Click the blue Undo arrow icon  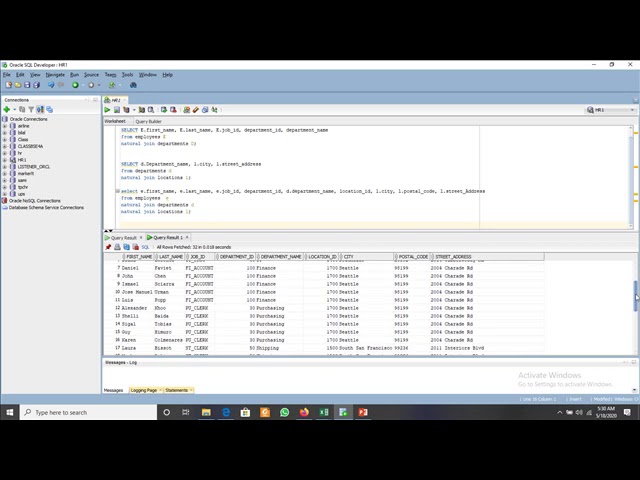click(51, 85)
